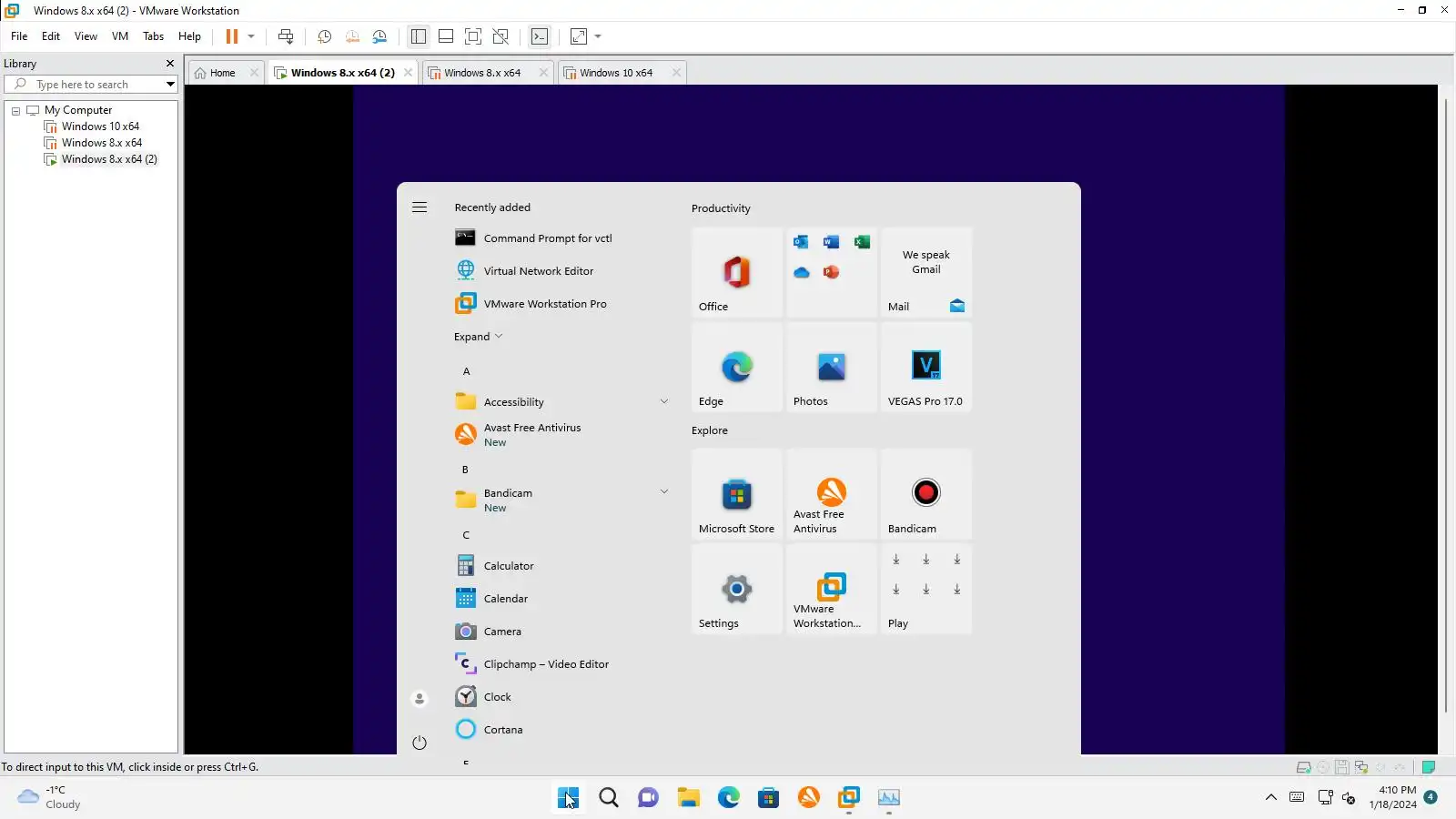Open the Office apps tile group
Viewport: 1456px width, 819px height.
pos(832,272)
